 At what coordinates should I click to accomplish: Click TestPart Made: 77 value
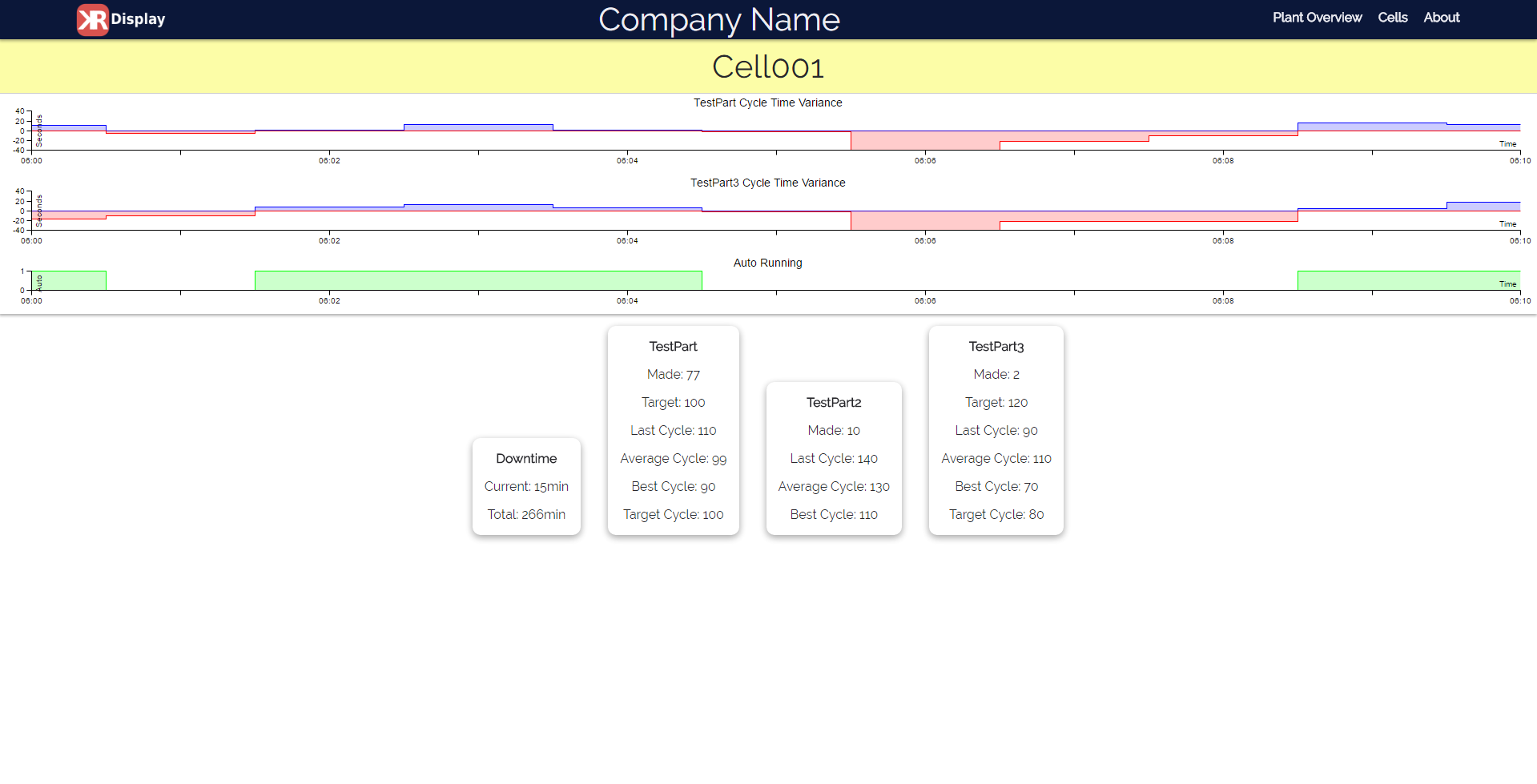coord(674,375)
